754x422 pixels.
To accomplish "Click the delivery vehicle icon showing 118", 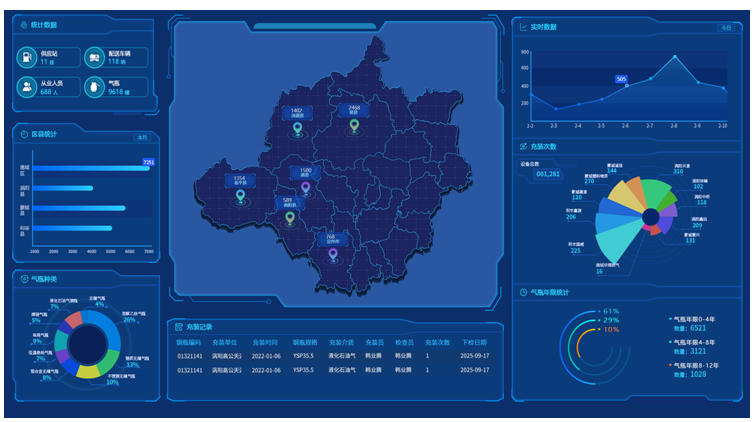I will (x=95, y=57).
